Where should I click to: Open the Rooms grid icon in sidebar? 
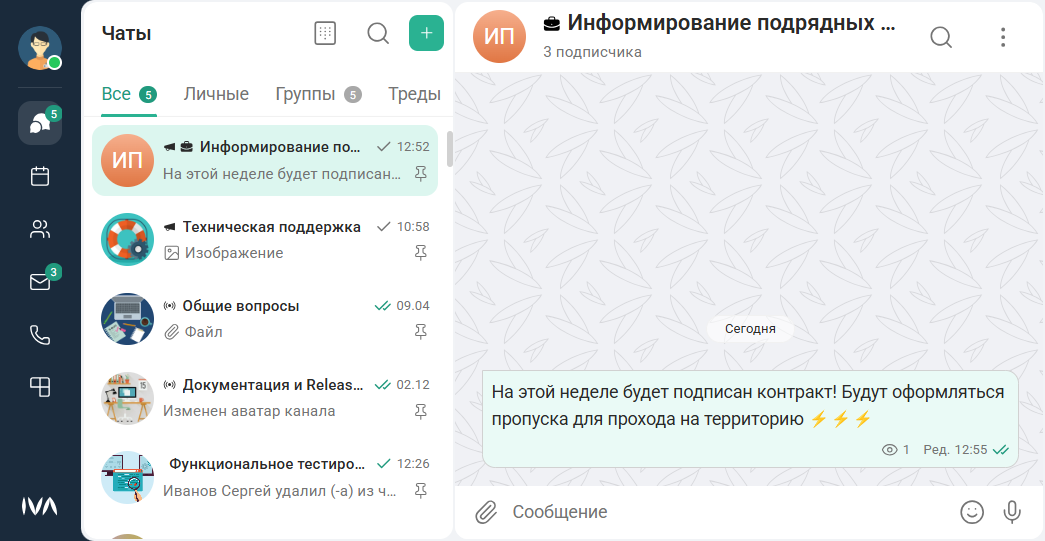[x=40, y=387]
